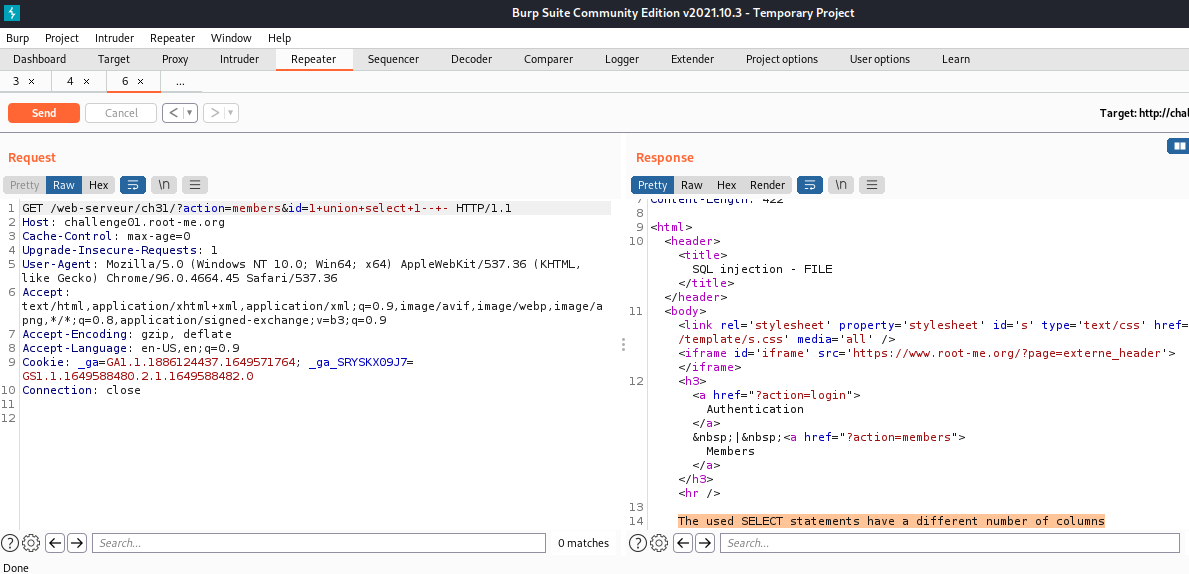Toggle show non-printable chars \n in Request panel
The image size is (1189, 574).
(165, 185)
